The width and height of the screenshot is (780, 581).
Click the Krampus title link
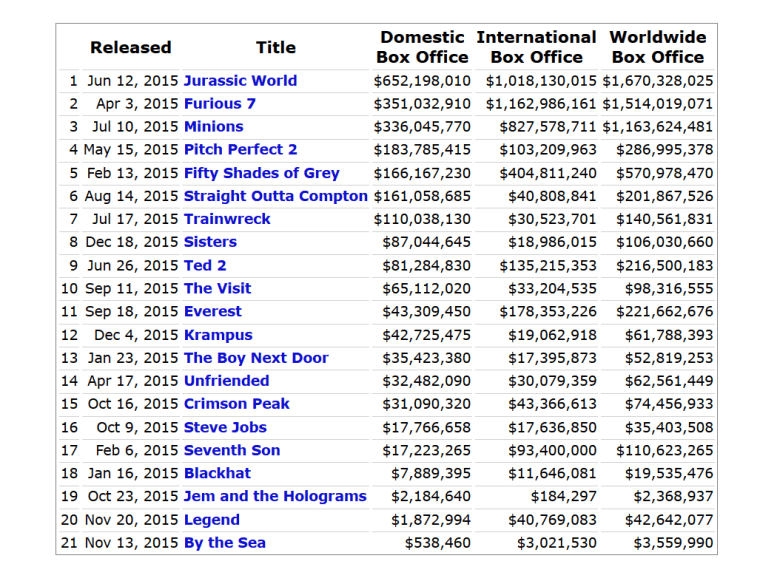[x=218, y=335]
